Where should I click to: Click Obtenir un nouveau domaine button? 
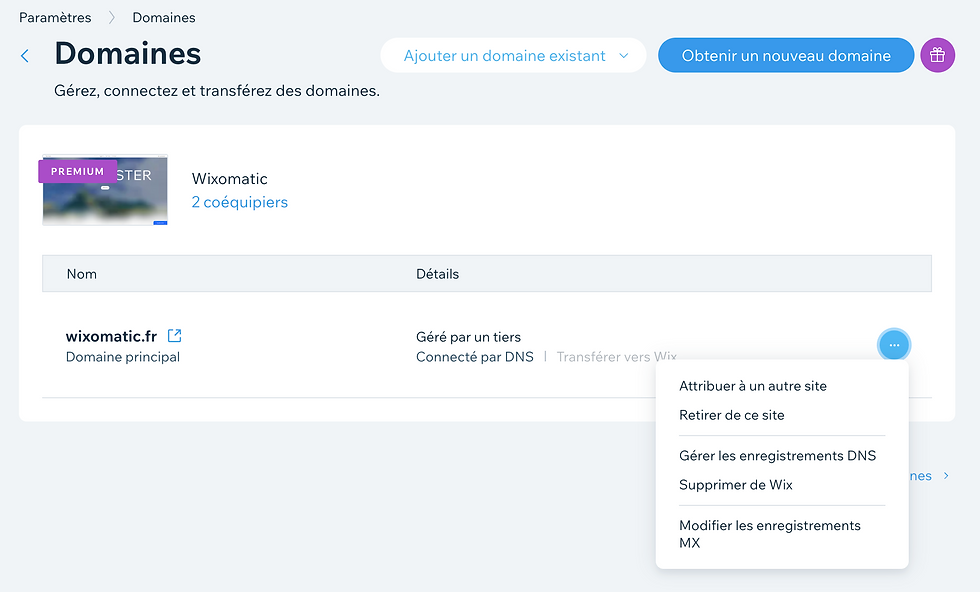[x=786, y=55]
